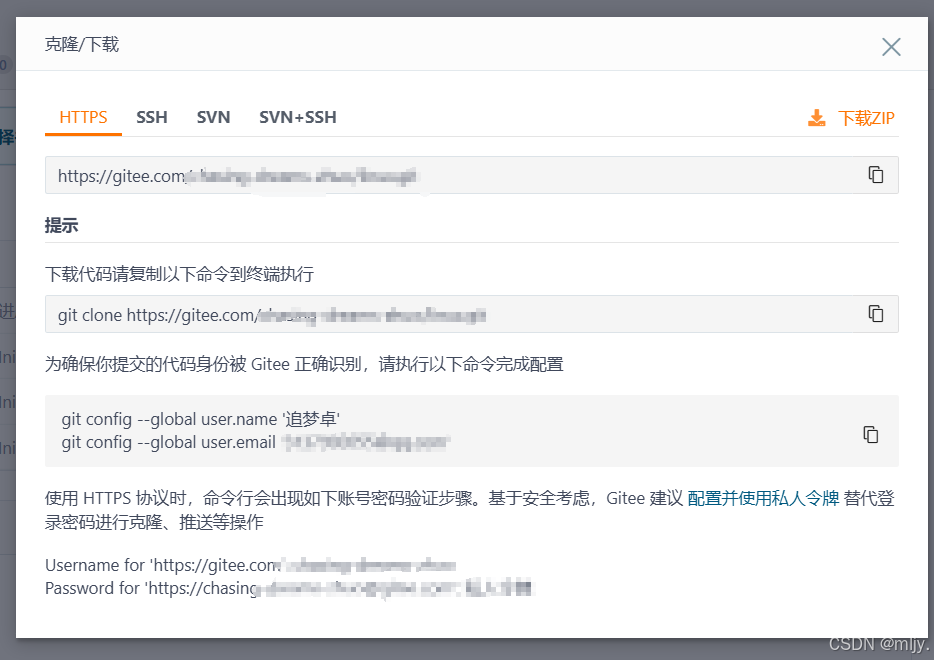Image resolution: width=934 pixels, height=660 pixels.
Task: Open the SVN tab
Action: (213, 117)
